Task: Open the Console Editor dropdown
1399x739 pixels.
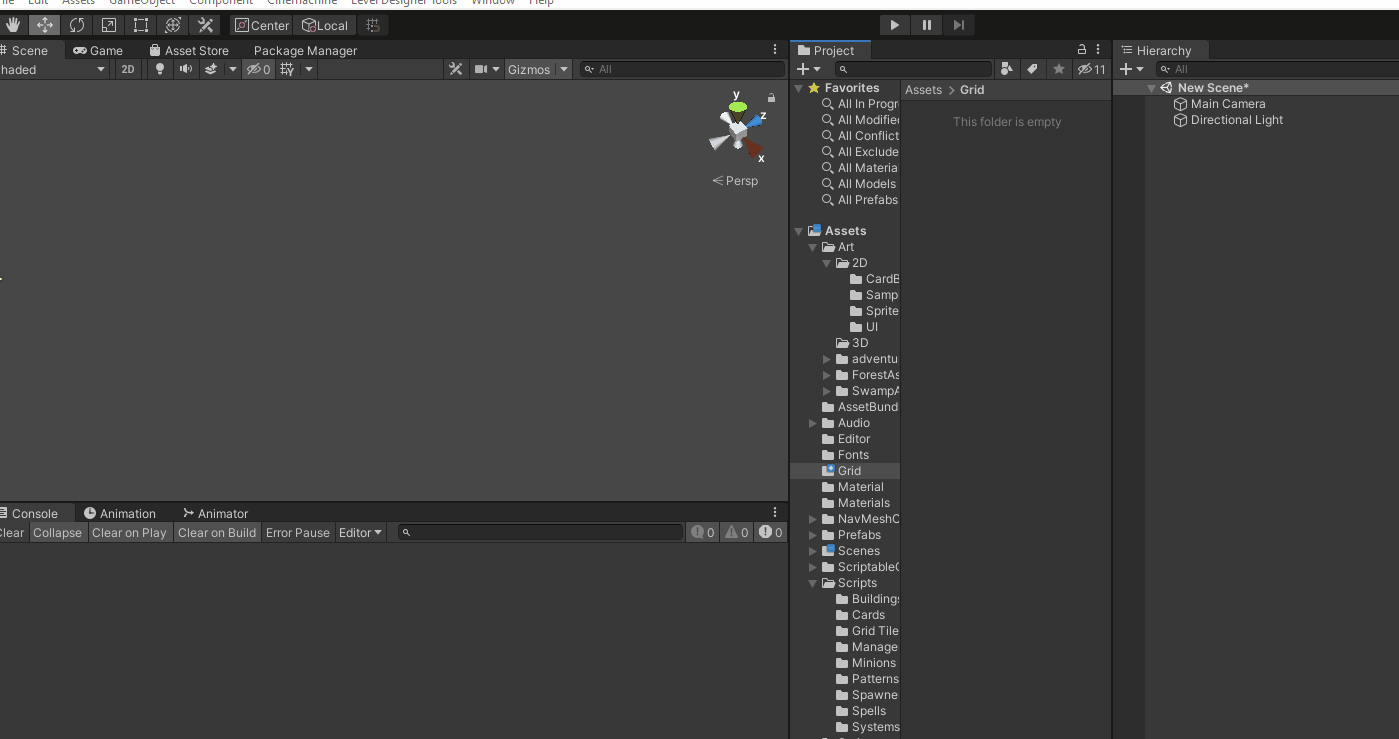Action: coord(361,532)
